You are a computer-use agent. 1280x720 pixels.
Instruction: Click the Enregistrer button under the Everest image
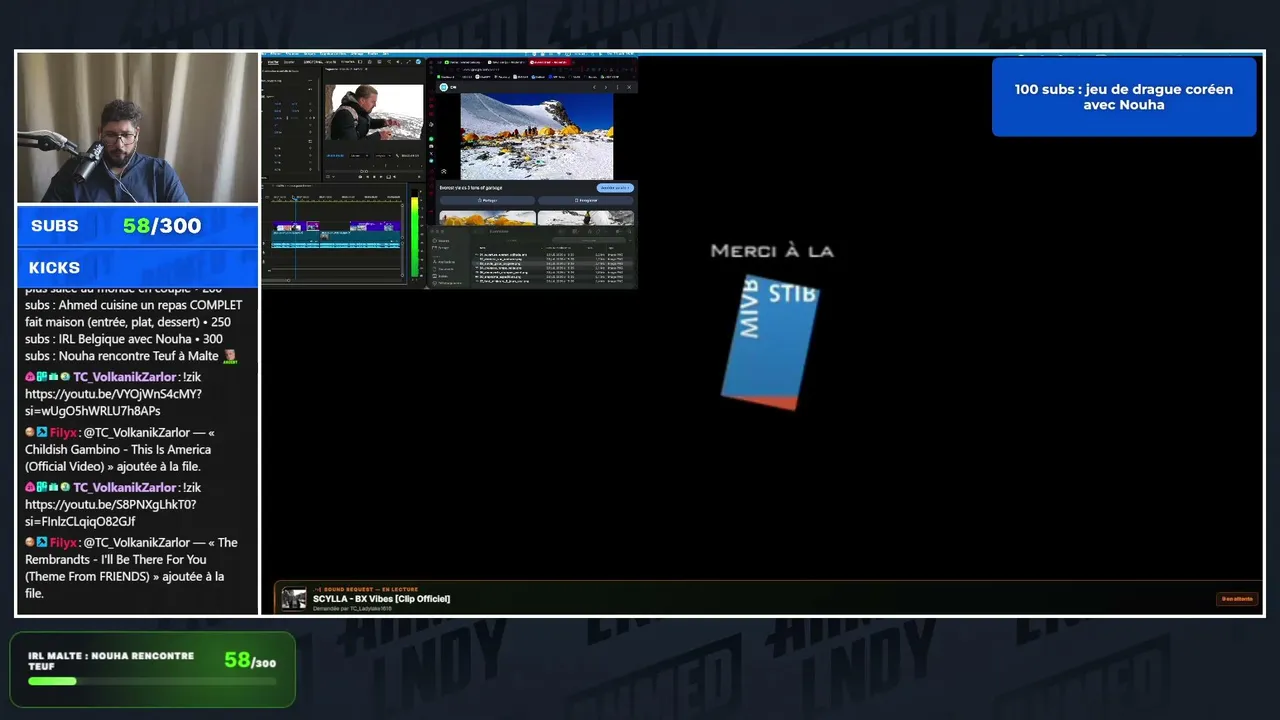coord(587,200)
